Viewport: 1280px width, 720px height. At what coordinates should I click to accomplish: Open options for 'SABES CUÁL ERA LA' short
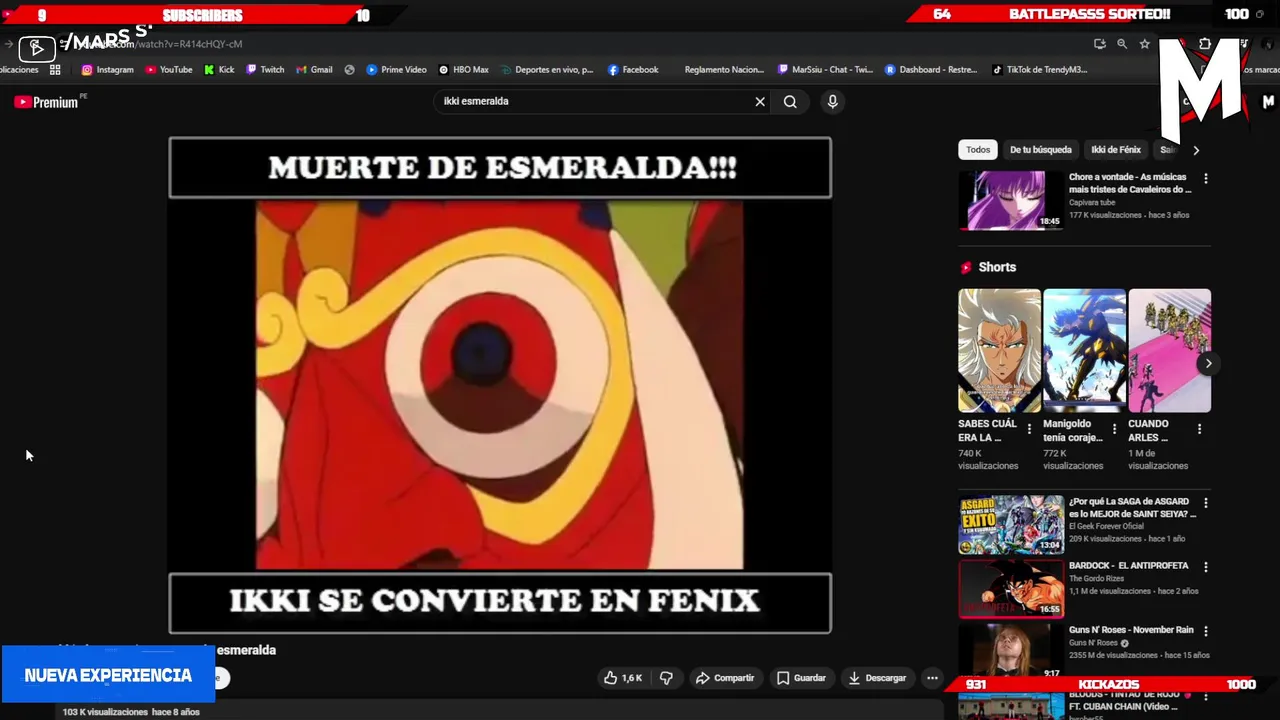(1029, 429)
